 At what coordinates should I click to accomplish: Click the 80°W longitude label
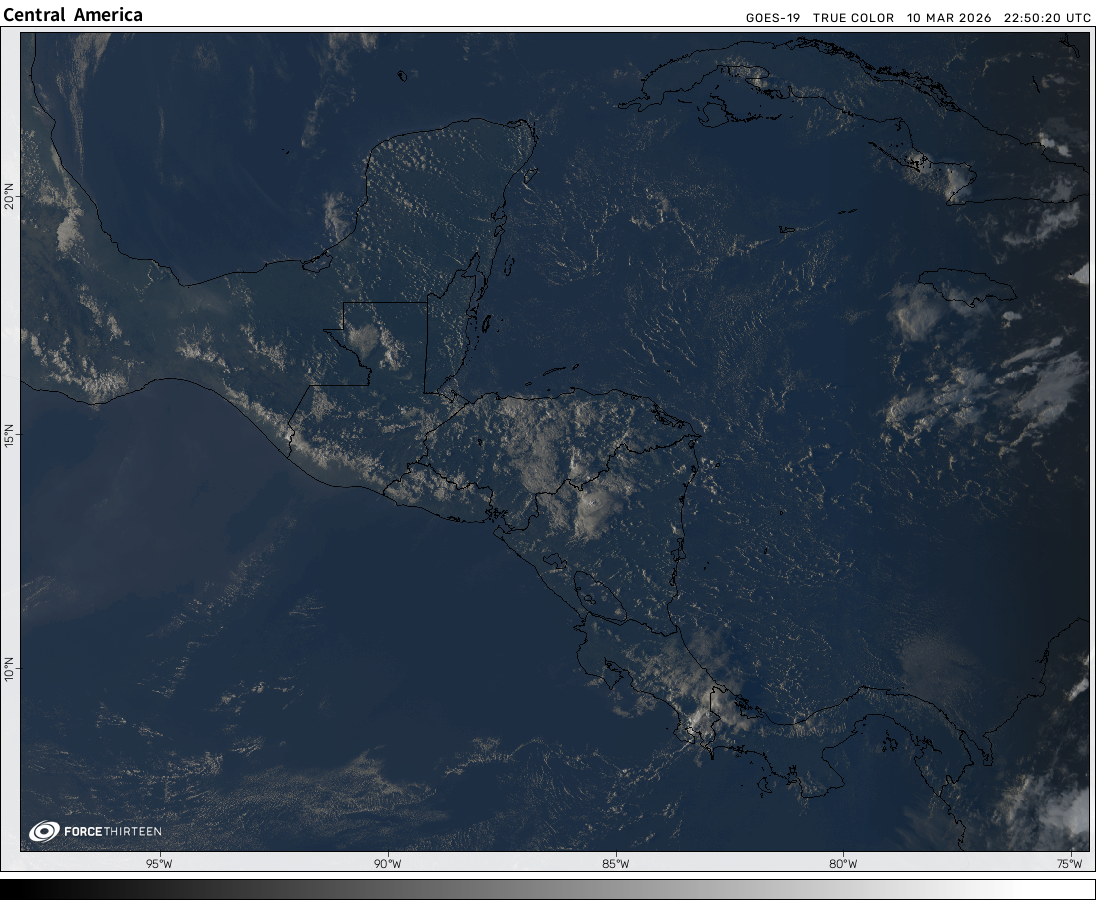[843, 864]
